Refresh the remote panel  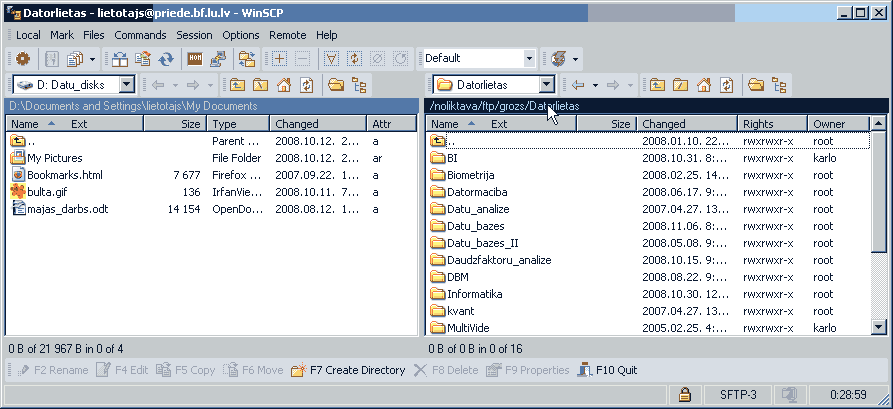click(x=727, y=85)
